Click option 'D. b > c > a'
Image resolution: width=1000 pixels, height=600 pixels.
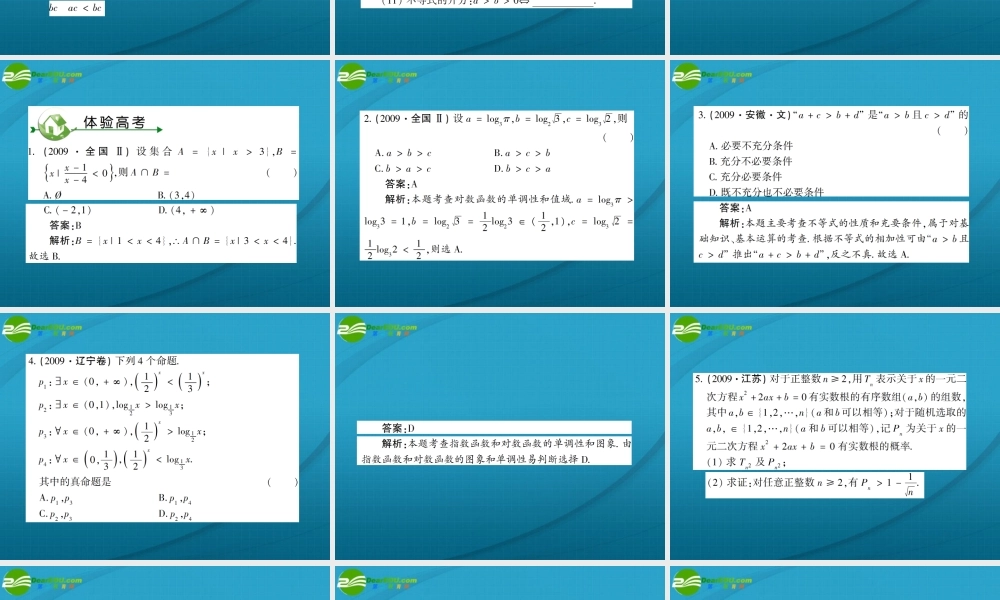pyautogui.click(x=522, y=169)
